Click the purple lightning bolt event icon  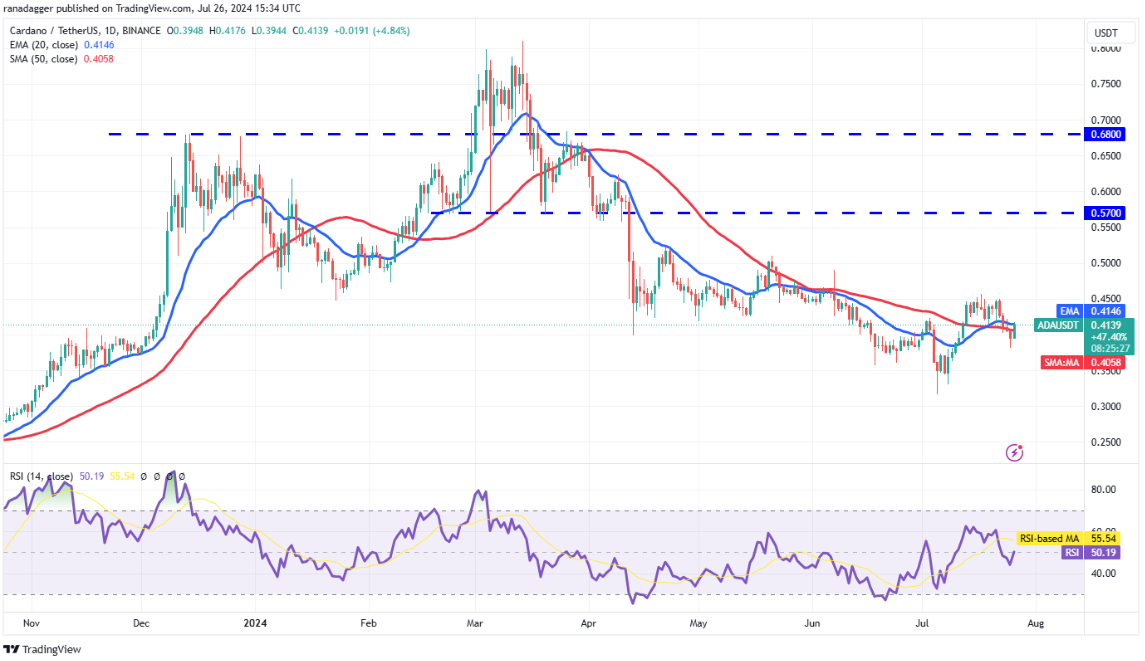(x=1014, y=453)
